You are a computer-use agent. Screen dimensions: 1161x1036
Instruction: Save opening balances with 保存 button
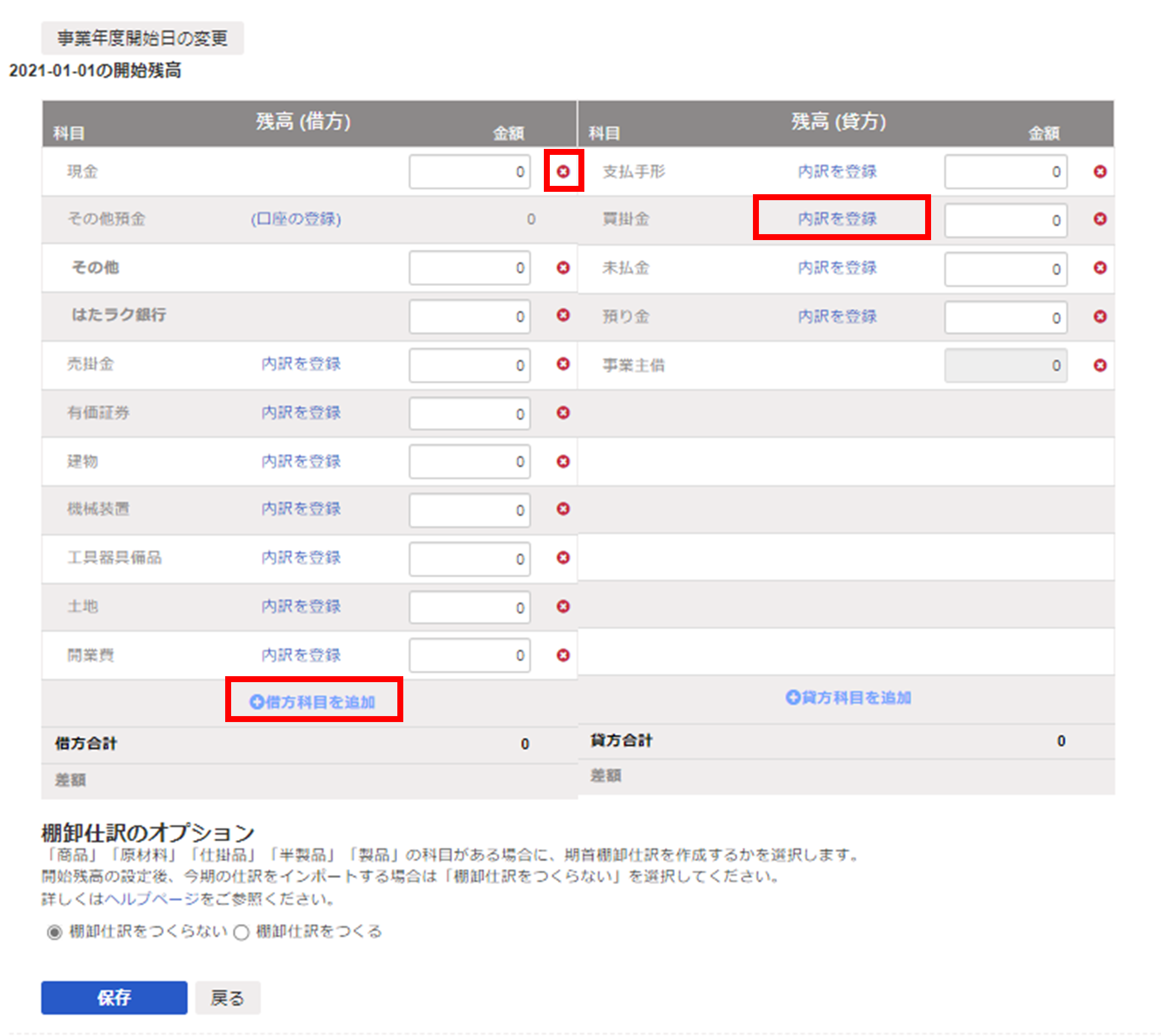pyautogui.click(x=114, y=998)
